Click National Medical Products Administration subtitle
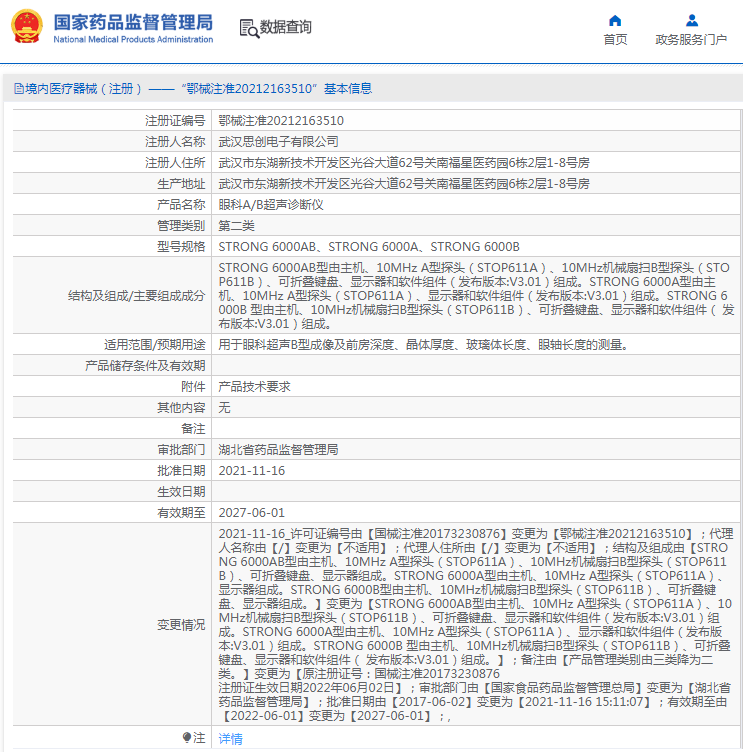Image resolution: width=743 pixels, height=752 pixels. [133, 39]
